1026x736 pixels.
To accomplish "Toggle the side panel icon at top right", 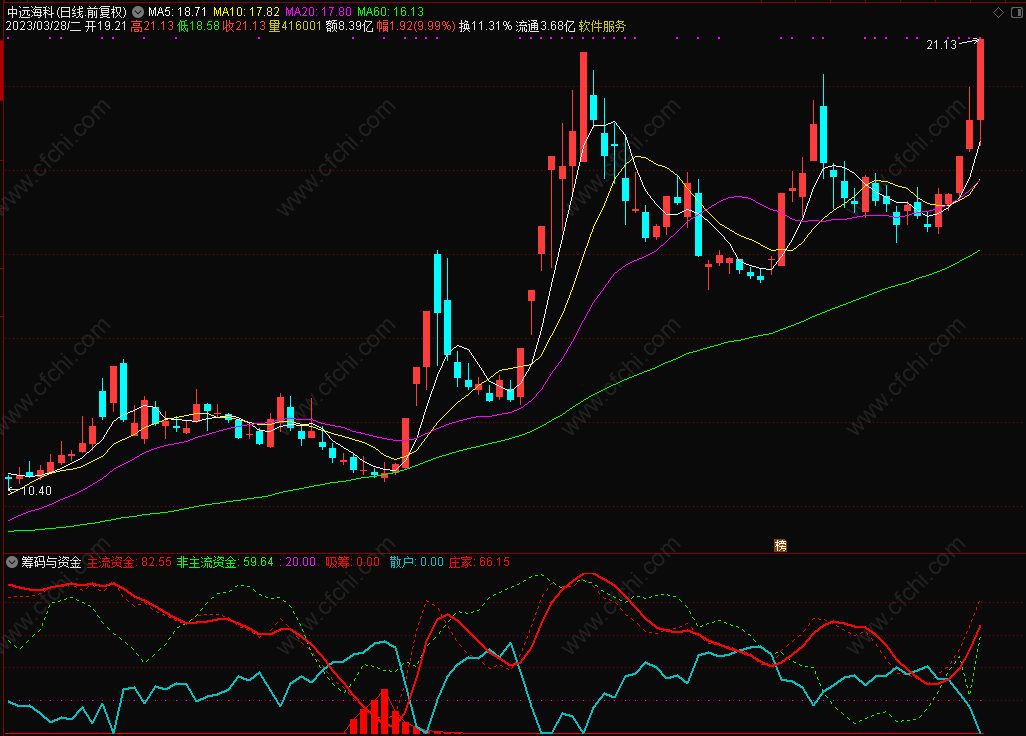I will (1018, 12).
